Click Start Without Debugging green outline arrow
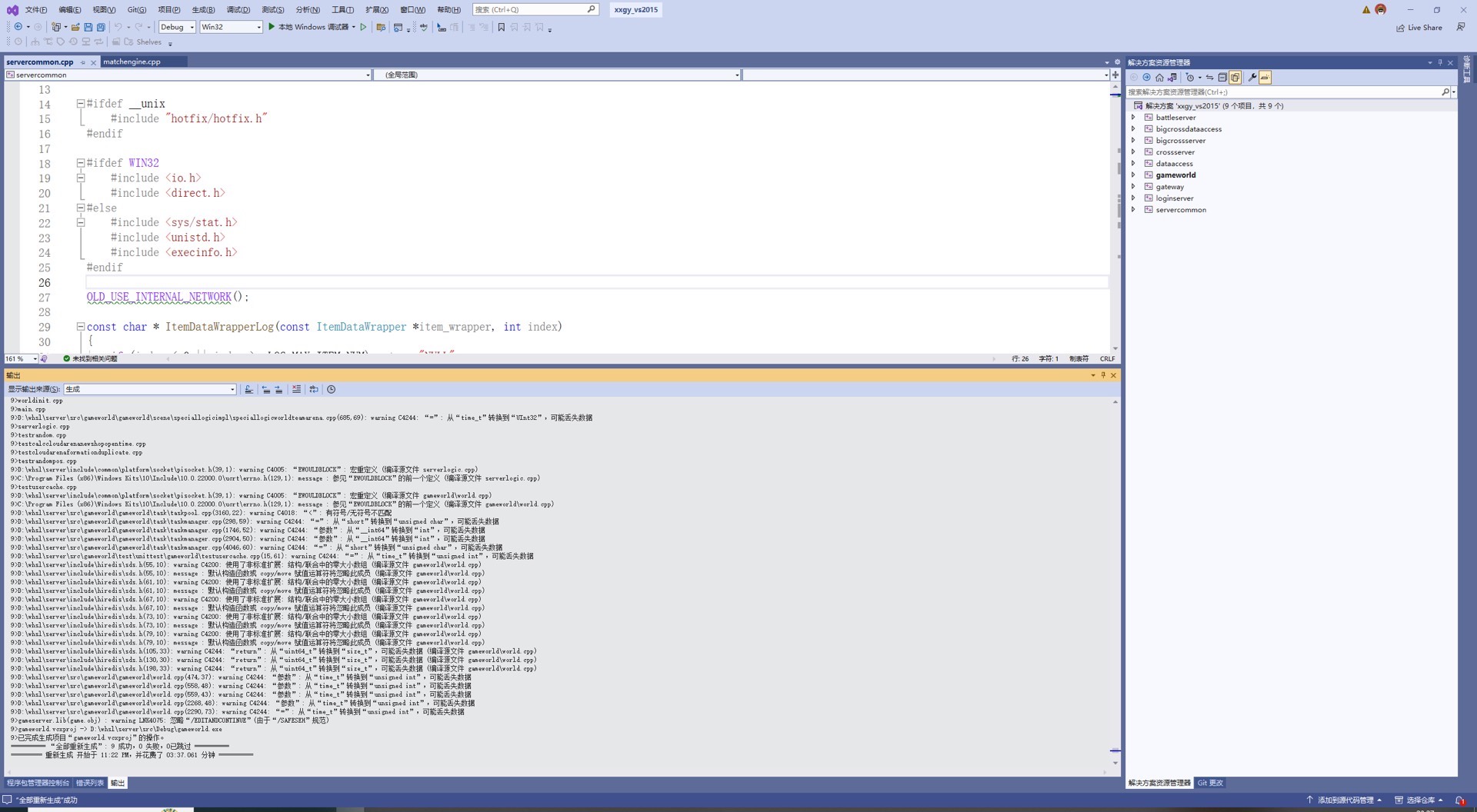The height and width of the screenshot is (812, 1477). click(x=364, y=27)
